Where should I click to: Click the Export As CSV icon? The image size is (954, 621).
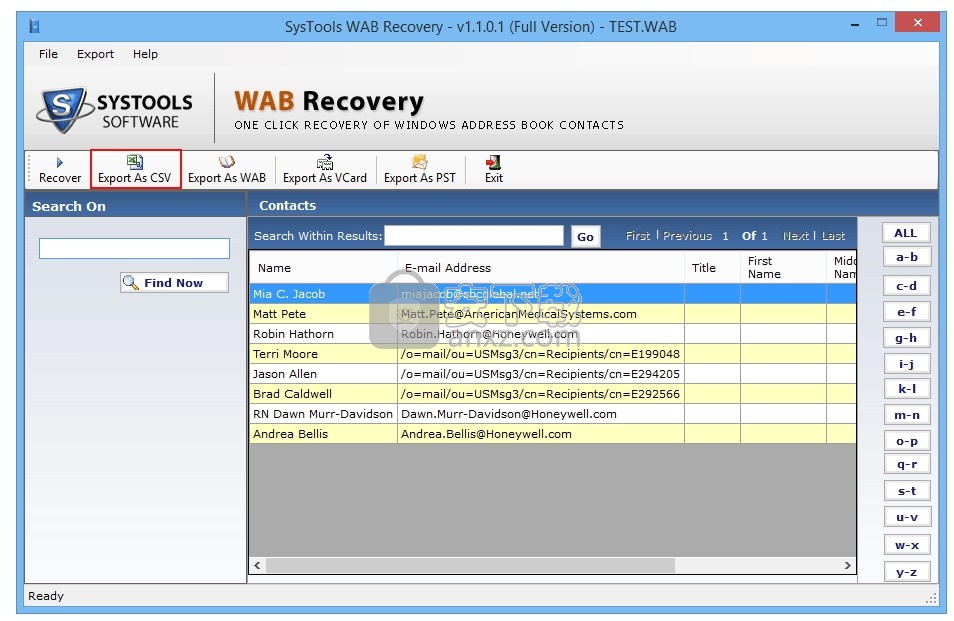pyautogui.click(x=134, y=161)
